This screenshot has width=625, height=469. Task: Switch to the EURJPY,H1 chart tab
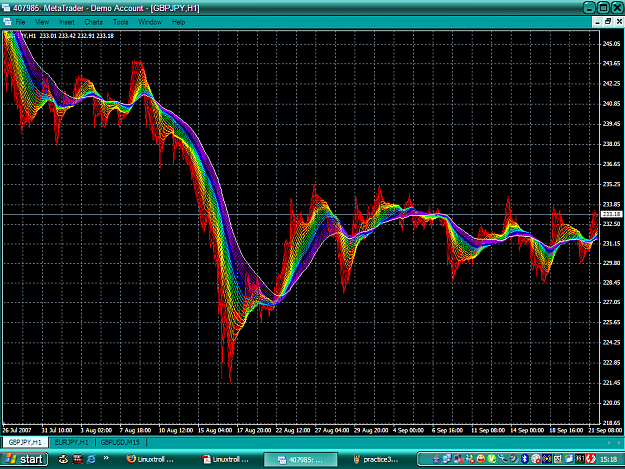71,442
